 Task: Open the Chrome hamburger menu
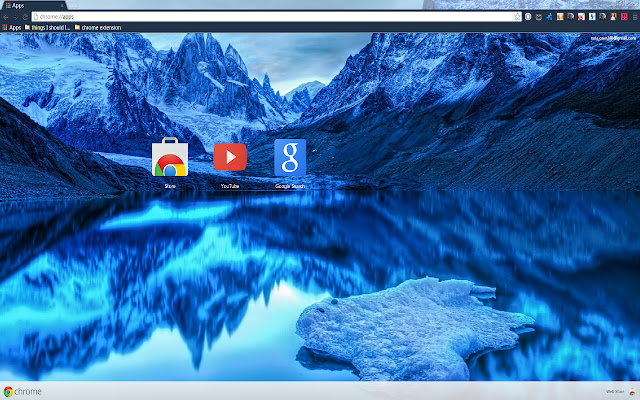pyautogui.click(x=635, y=17)
